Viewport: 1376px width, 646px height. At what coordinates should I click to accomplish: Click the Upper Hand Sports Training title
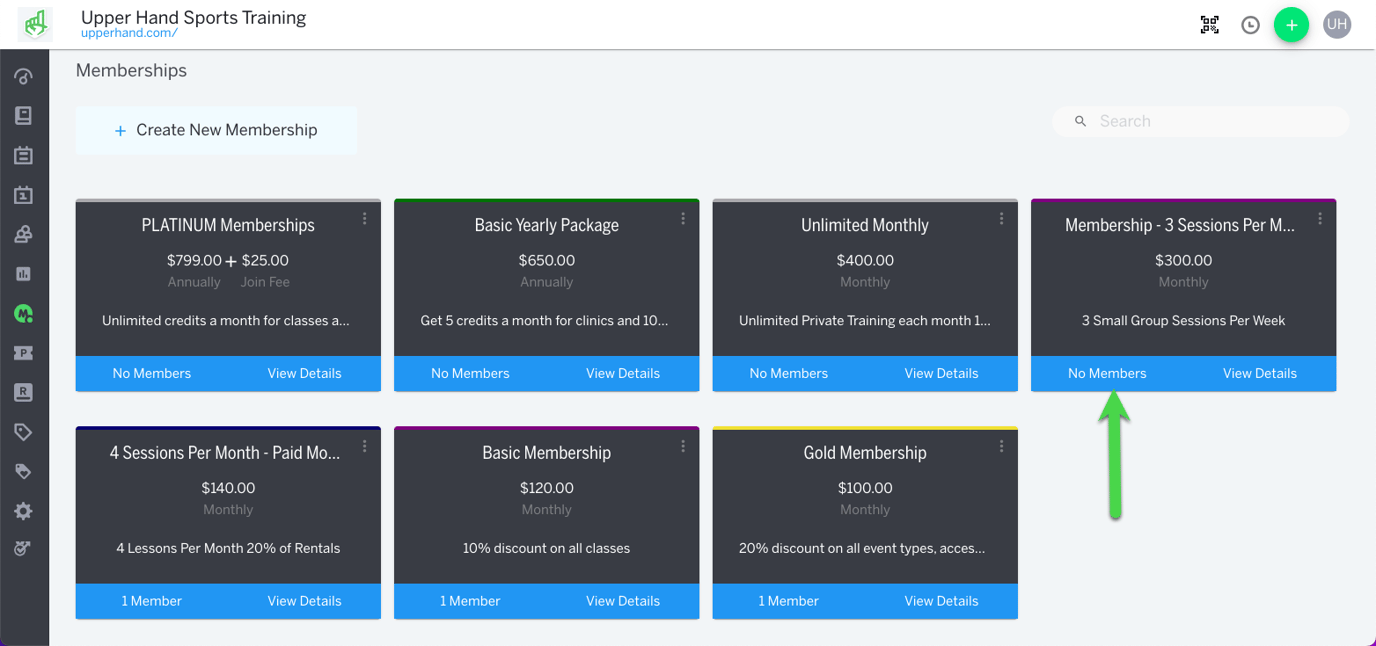click(193, 17)
